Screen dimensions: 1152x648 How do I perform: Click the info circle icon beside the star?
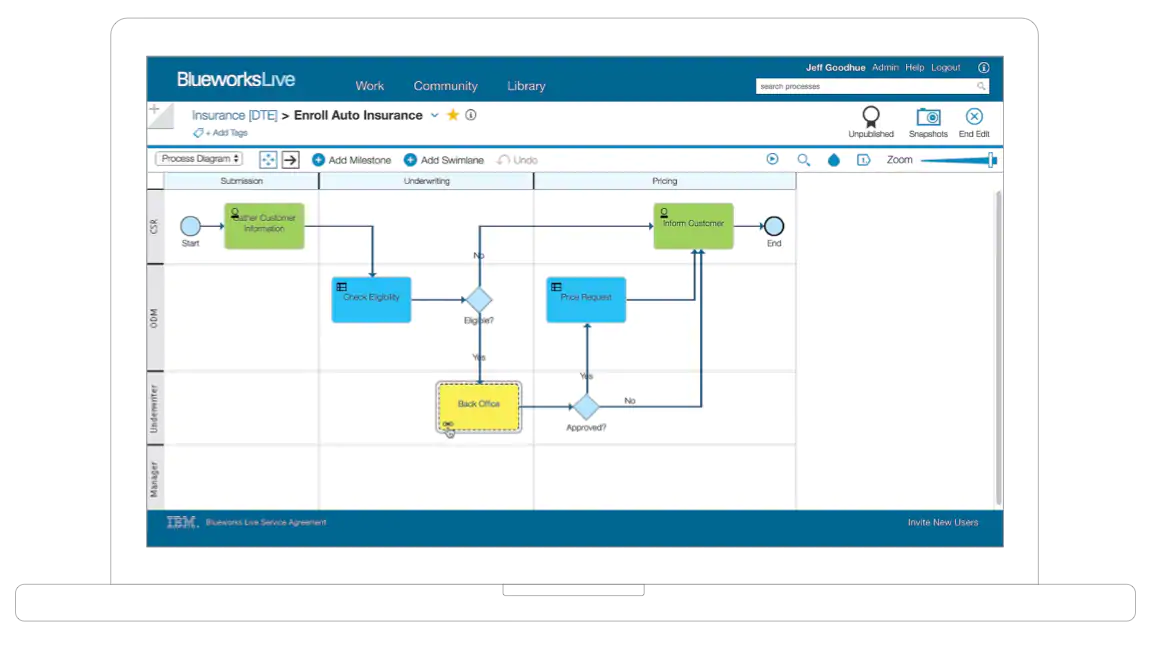tap(470, 115)
